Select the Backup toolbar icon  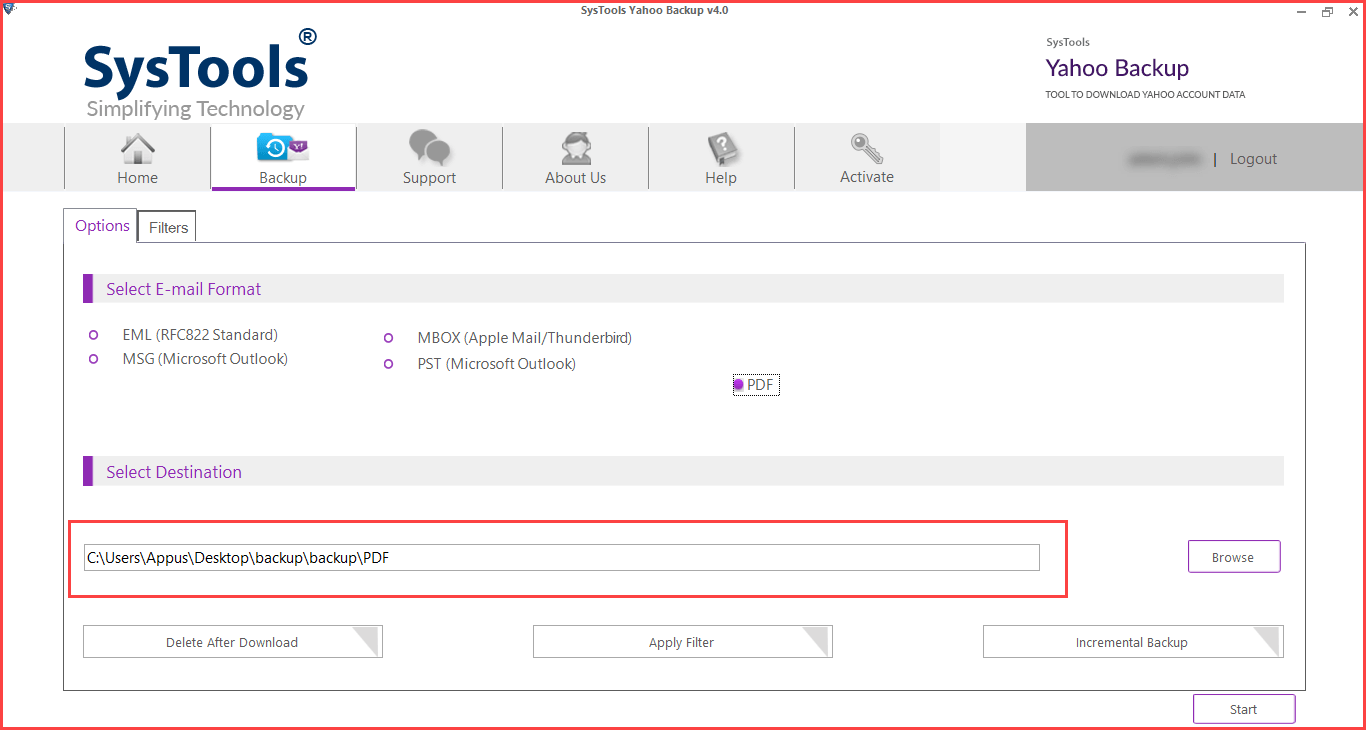(x=283, y=148)
